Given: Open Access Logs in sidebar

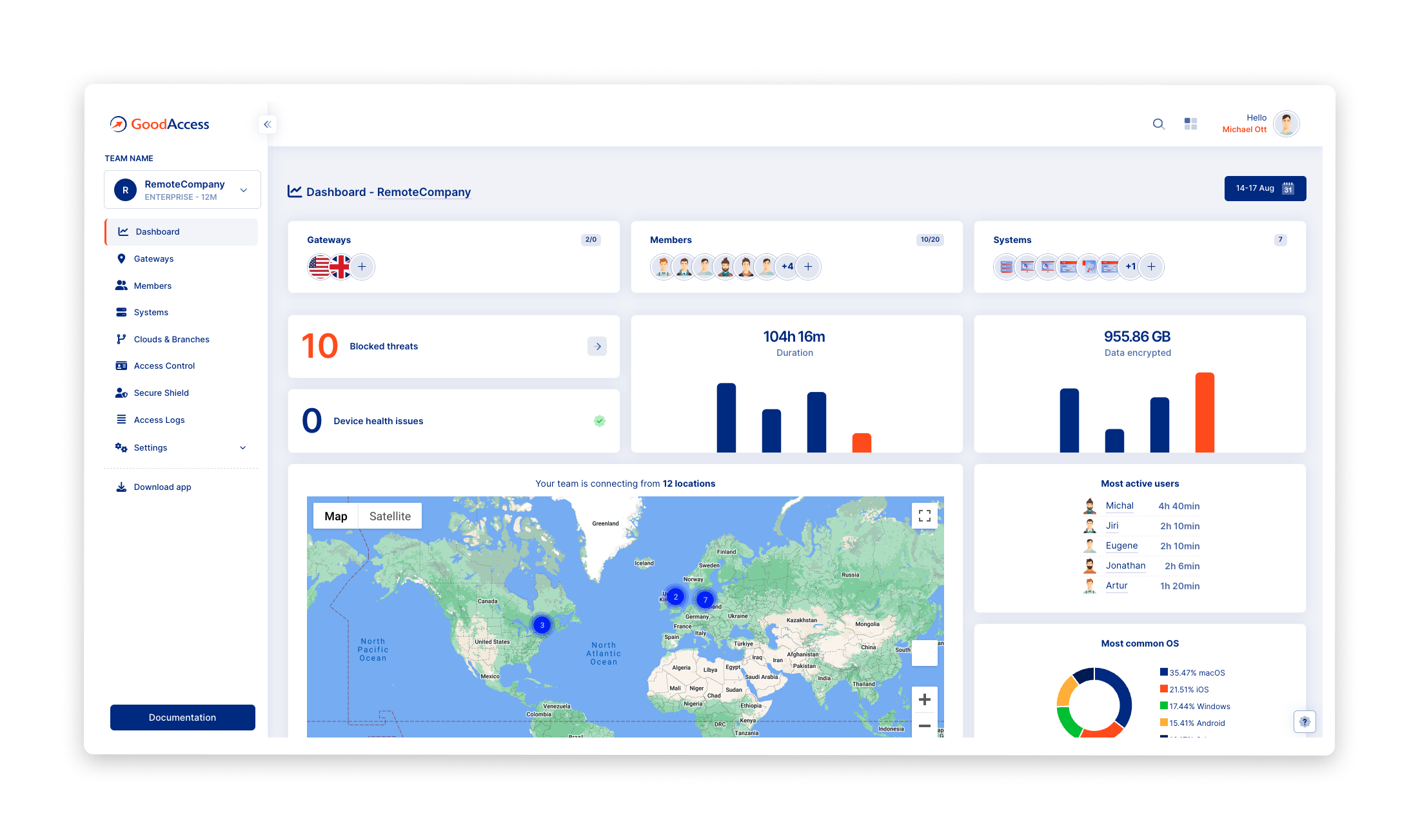Looking at the screenshot, I should point(159,420).
